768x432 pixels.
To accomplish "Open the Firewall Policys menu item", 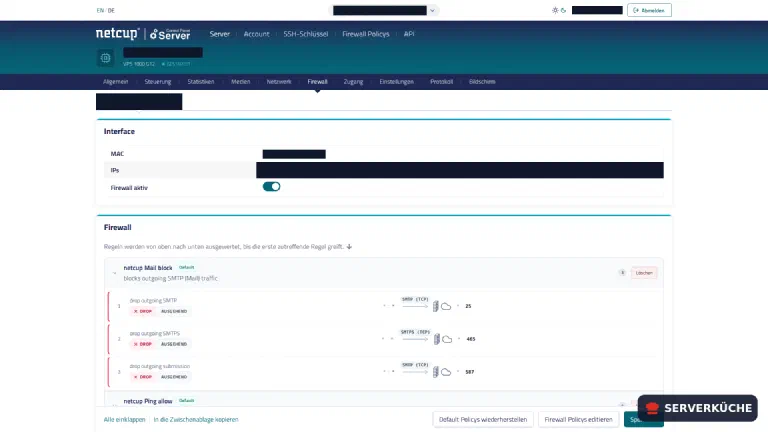I will tap(365, 34).
